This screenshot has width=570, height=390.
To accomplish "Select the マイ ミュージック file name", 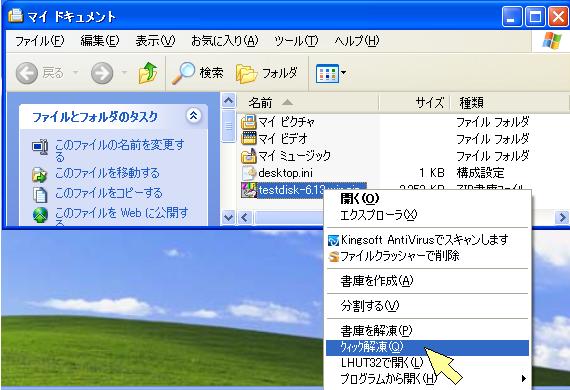I will click(x=294, y=156).
